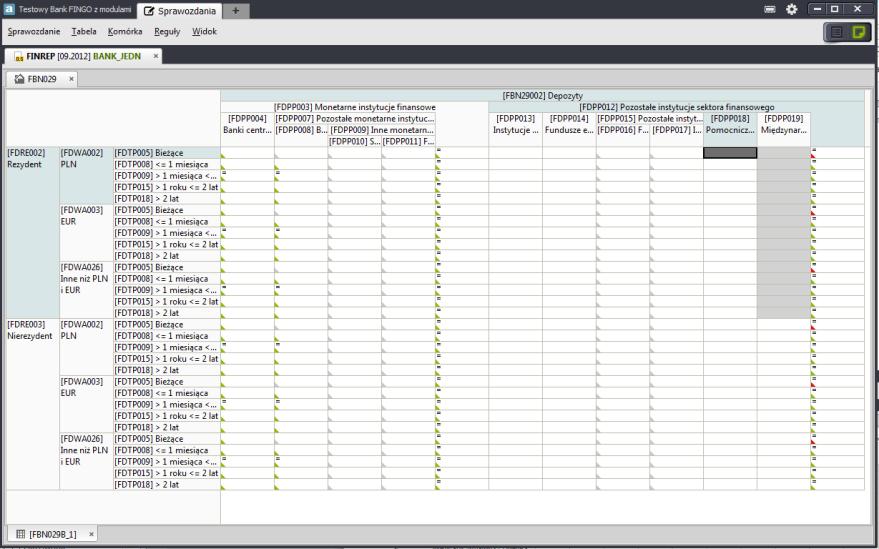The width and height of the screenshot is (879, 549).
Task: Click the house icon on FBN029 tab
Action: 20,79
